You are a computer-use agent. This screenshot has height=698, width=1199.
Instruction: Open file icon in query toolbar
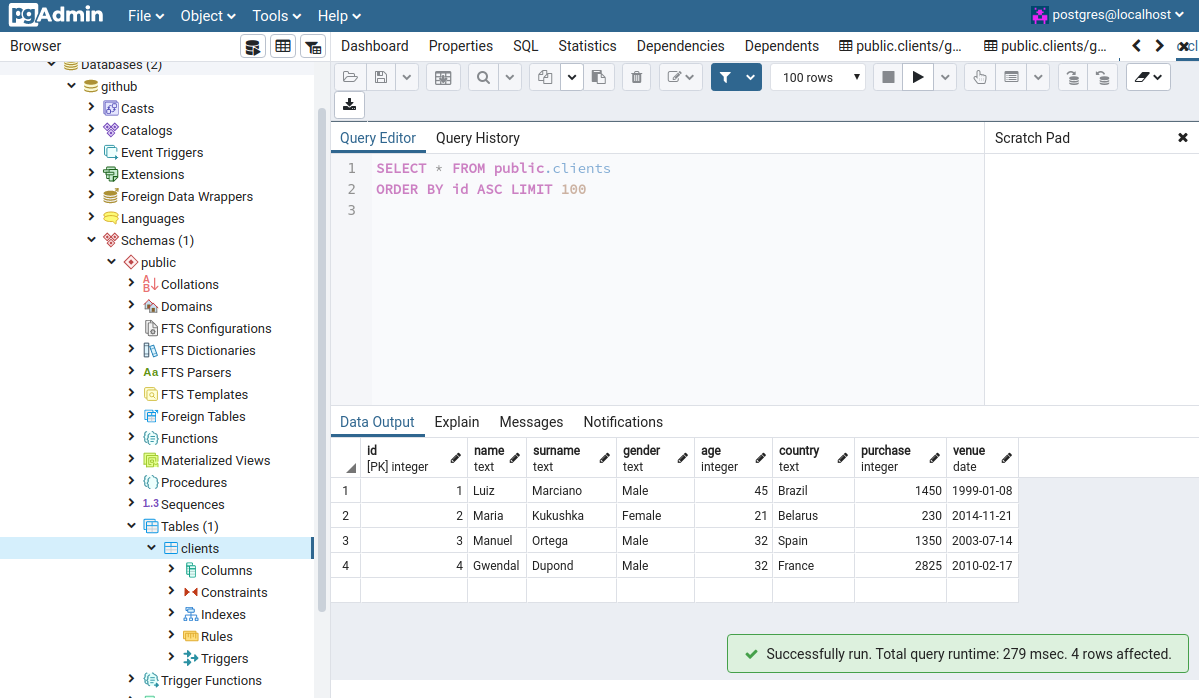pos(350,77)
